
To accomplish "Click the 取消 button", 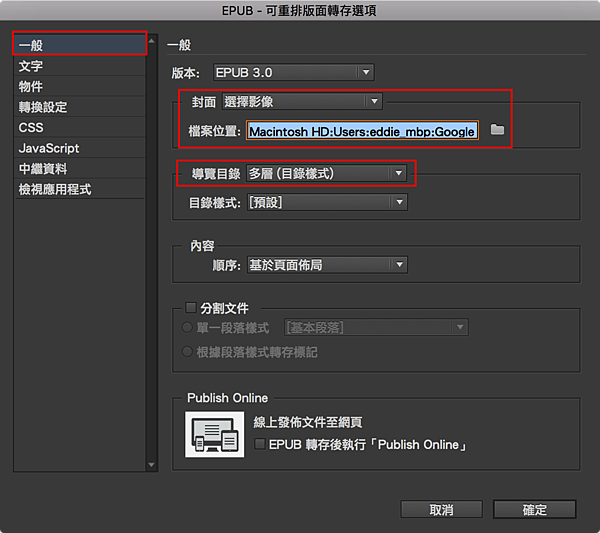I will 441,509.
